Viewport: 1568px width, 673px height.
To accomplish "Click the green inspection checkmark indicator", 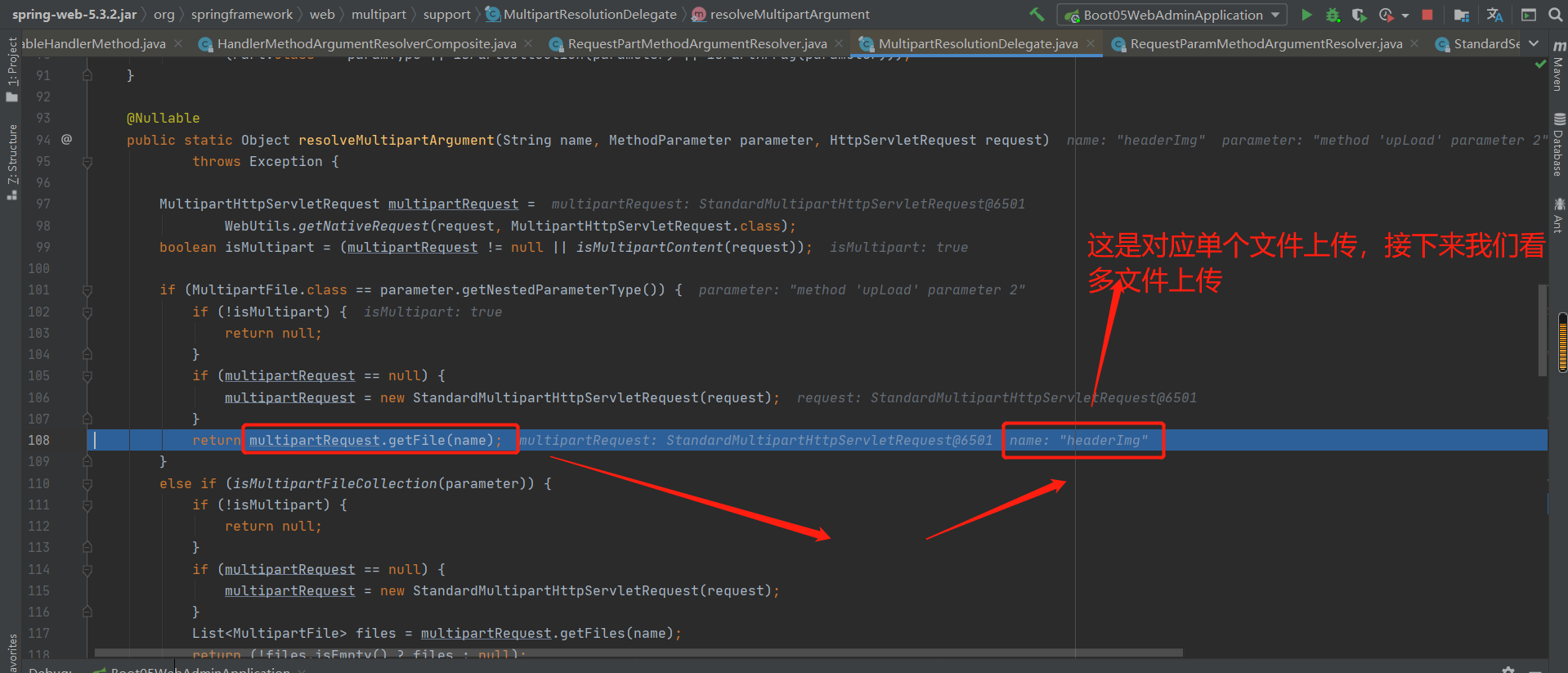I will tap(1540, 64).
